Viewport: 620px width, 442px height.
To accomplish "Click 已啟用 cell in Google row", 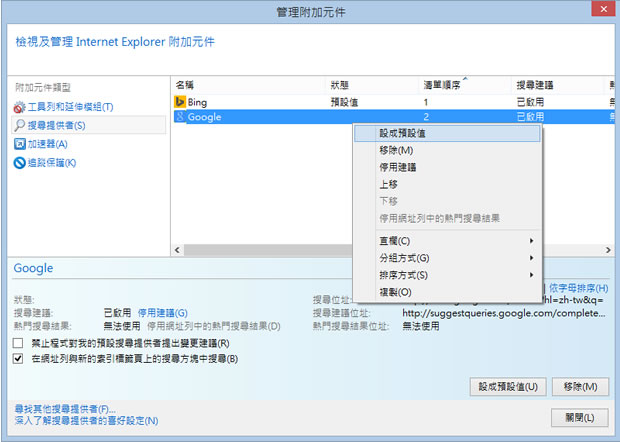I will (x=530, y=117).
